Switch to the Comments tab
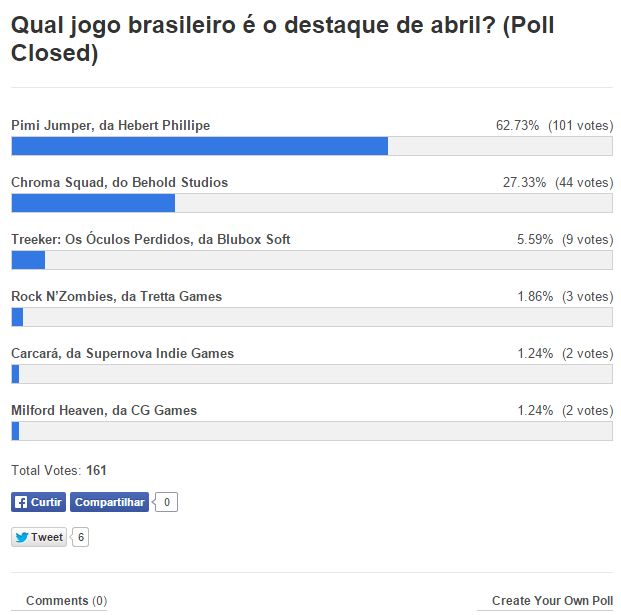This screenshot has height=615, width=621. click(66, 601)
